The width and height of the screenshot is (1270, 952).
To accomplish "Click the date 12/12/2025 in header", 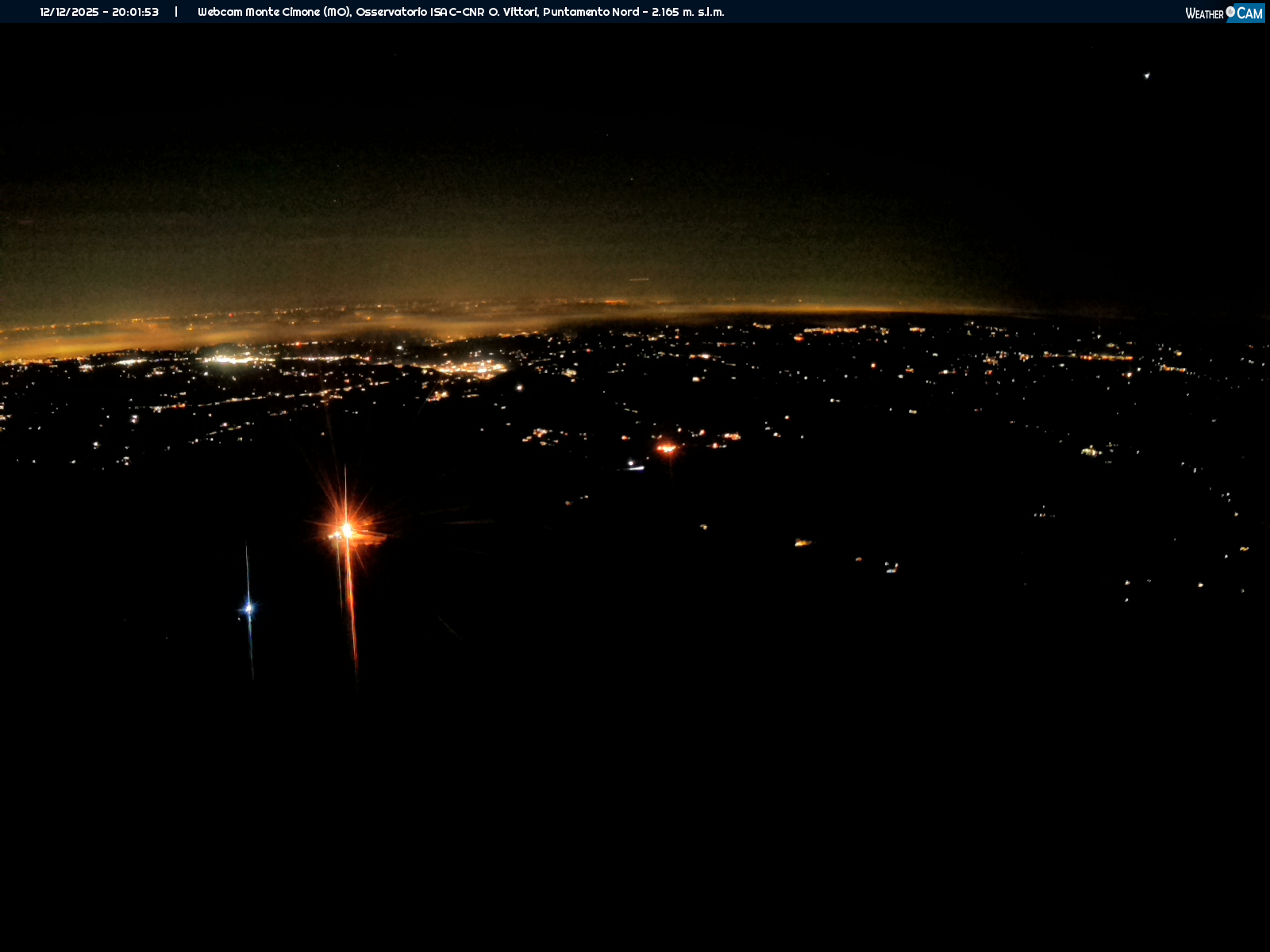I will click(x=69, y=12).
